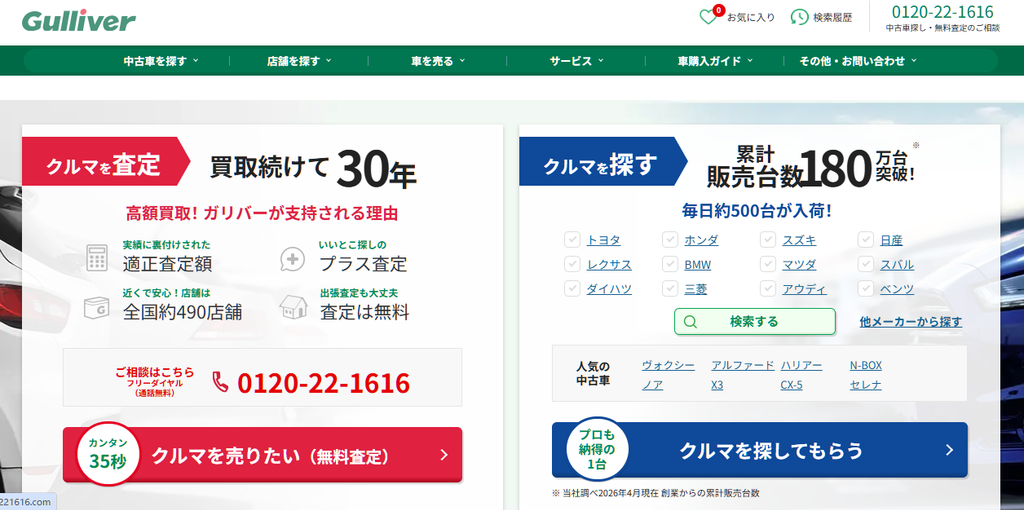The image size is (1024, 510).
Task: Open N-BOX popular car link
Action: click(x=866, y=366)
